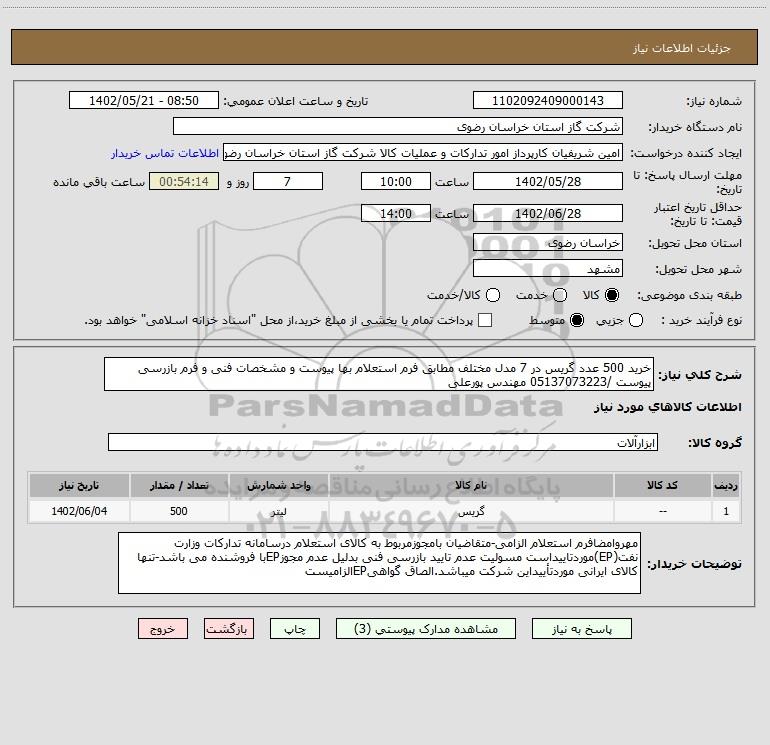Viewport: 770px width, 745px height.
Task: Click the date cell 1402/06/04
Action: tap(79, 511)
